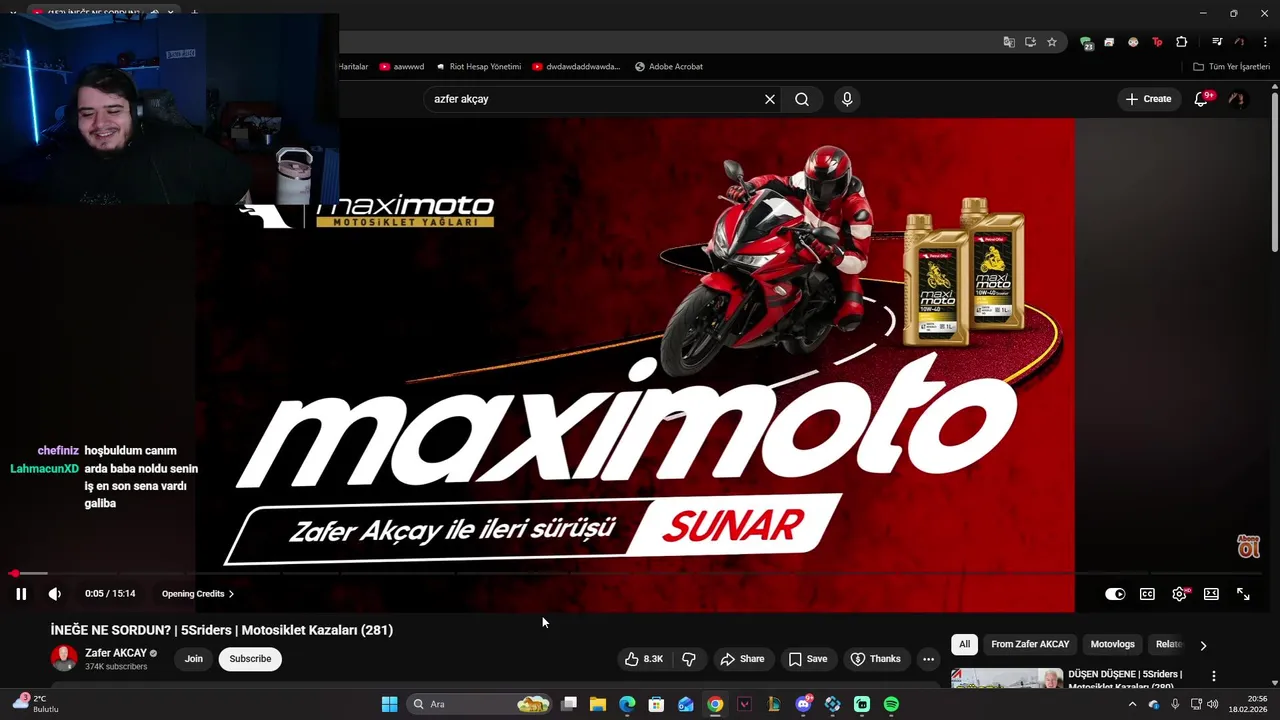
Task: Show hidden system tray icons
Action: click(x=1132, y=704)
